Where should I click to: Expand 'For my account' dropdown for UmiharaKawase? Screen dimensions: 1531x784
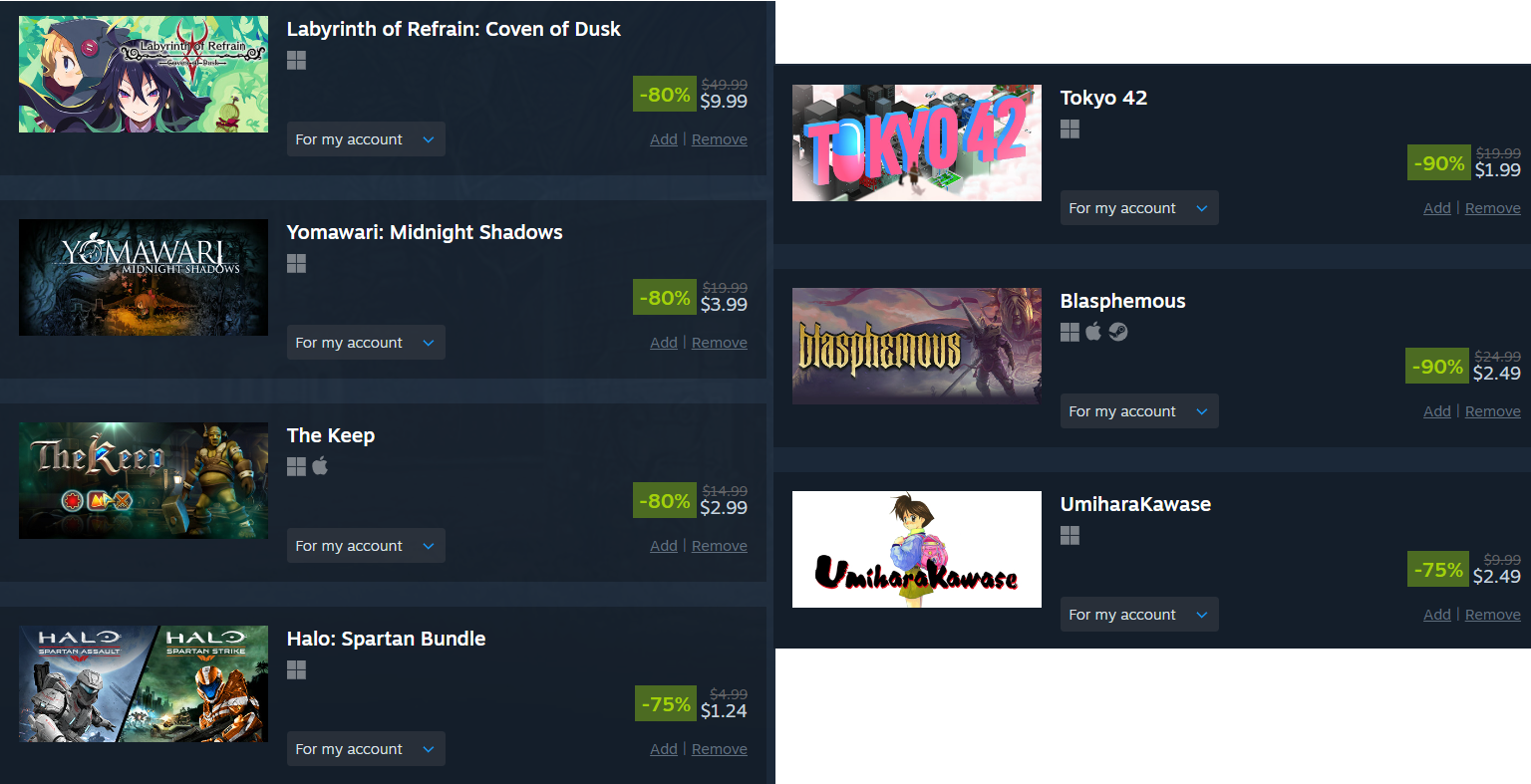[1139, 615]
